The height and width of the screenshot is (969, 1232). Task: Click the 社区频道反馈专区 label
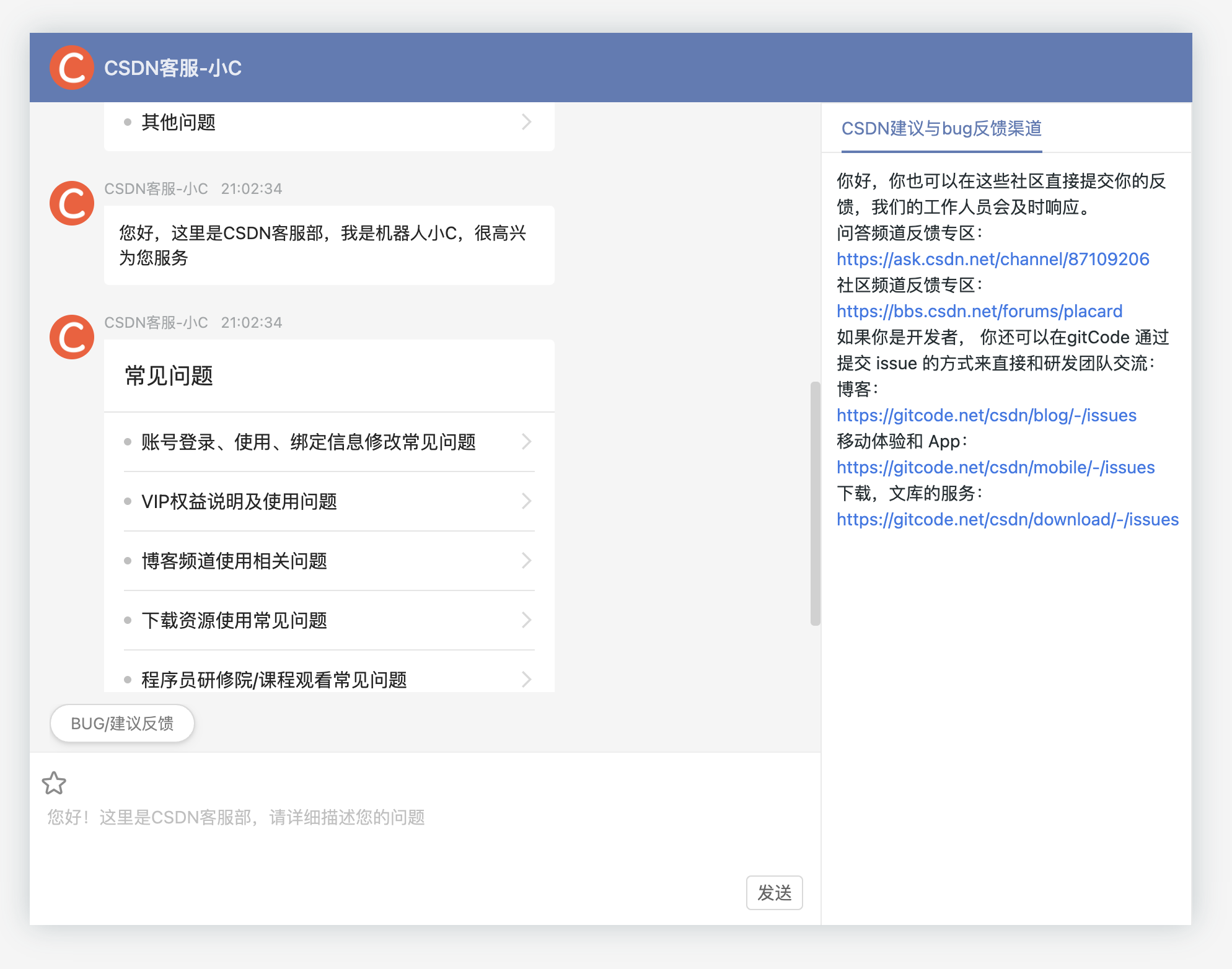coord(909,285)
